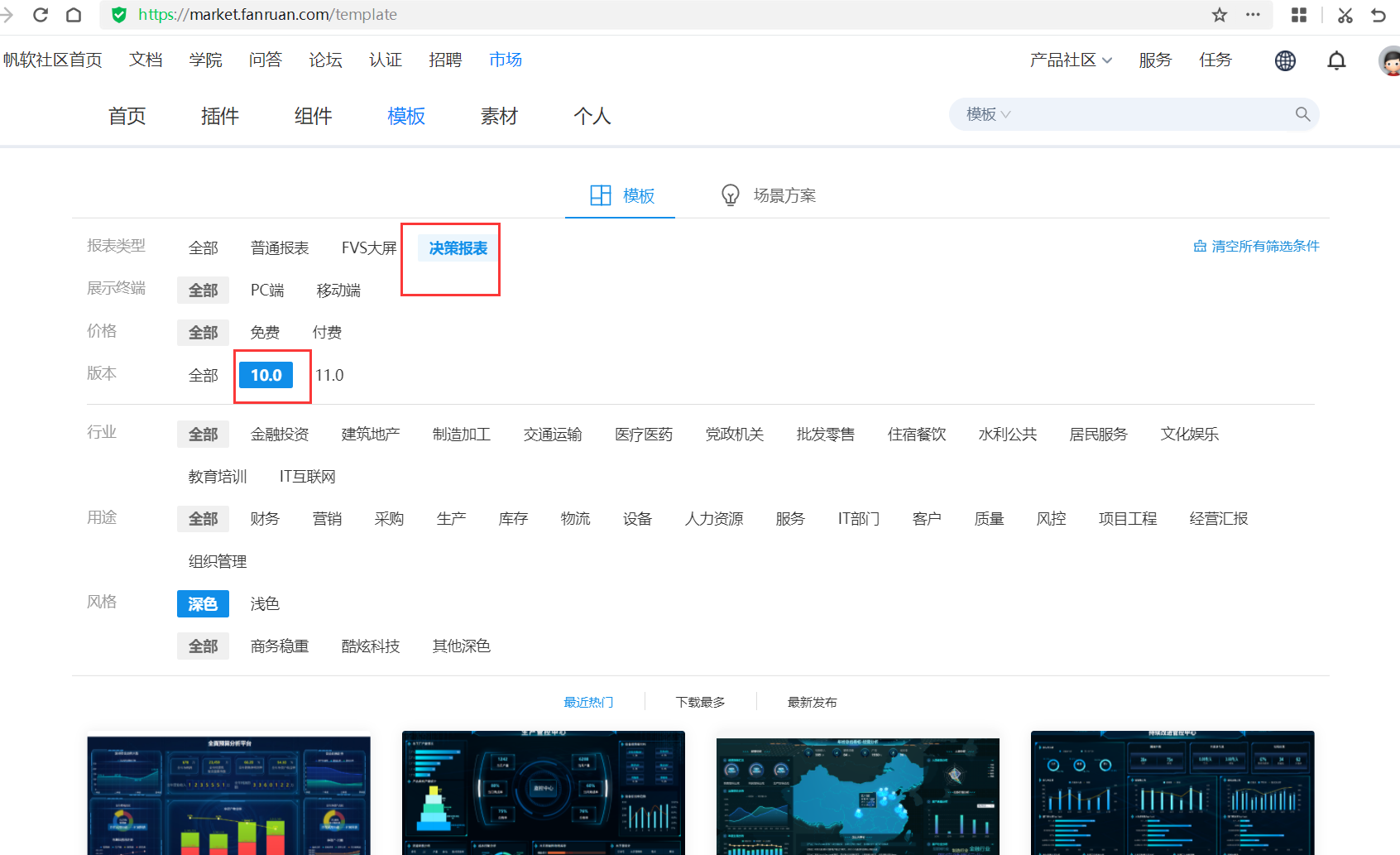Click the browser address bar URL
The width and height of the screenshot is (1400, 855).
tap(267, 15)
